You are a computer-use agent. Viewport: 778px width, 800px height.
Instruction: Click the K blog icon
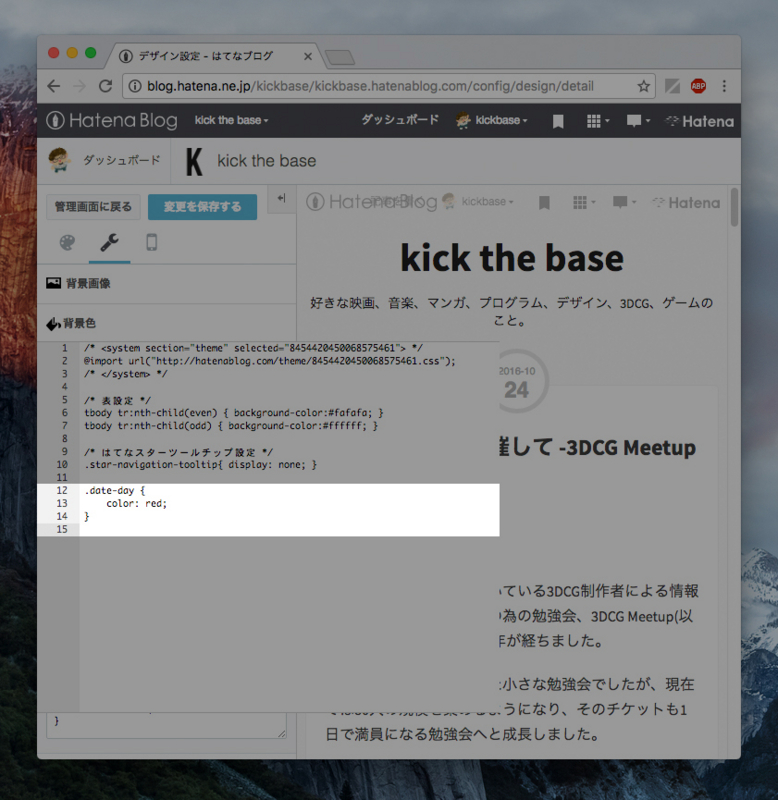pos(194,161)
